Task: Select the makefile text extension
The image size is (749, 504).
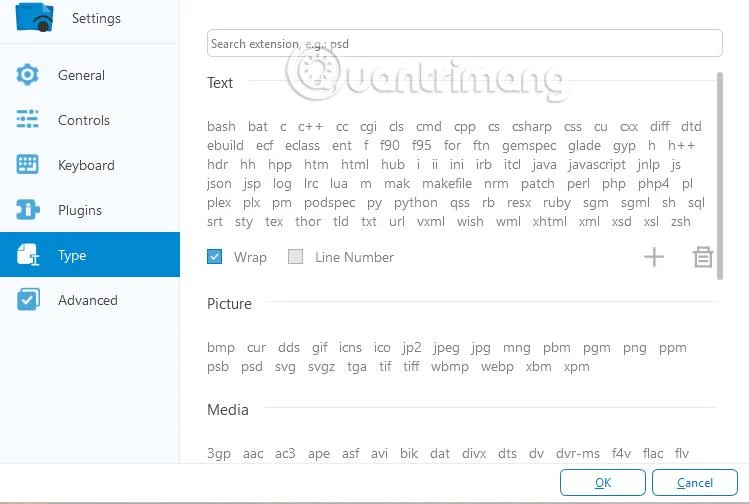Action: pos(447,183)
